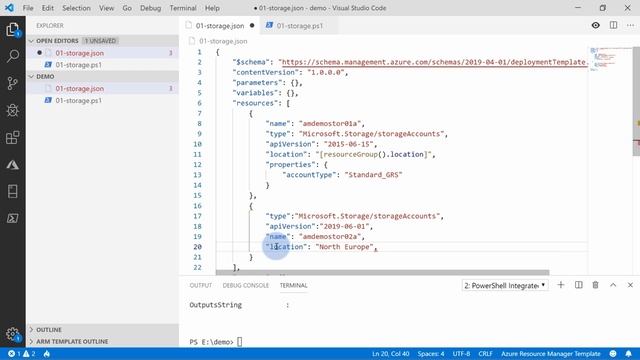Collapse the OPEN EDITORS section

pos(102,41)
